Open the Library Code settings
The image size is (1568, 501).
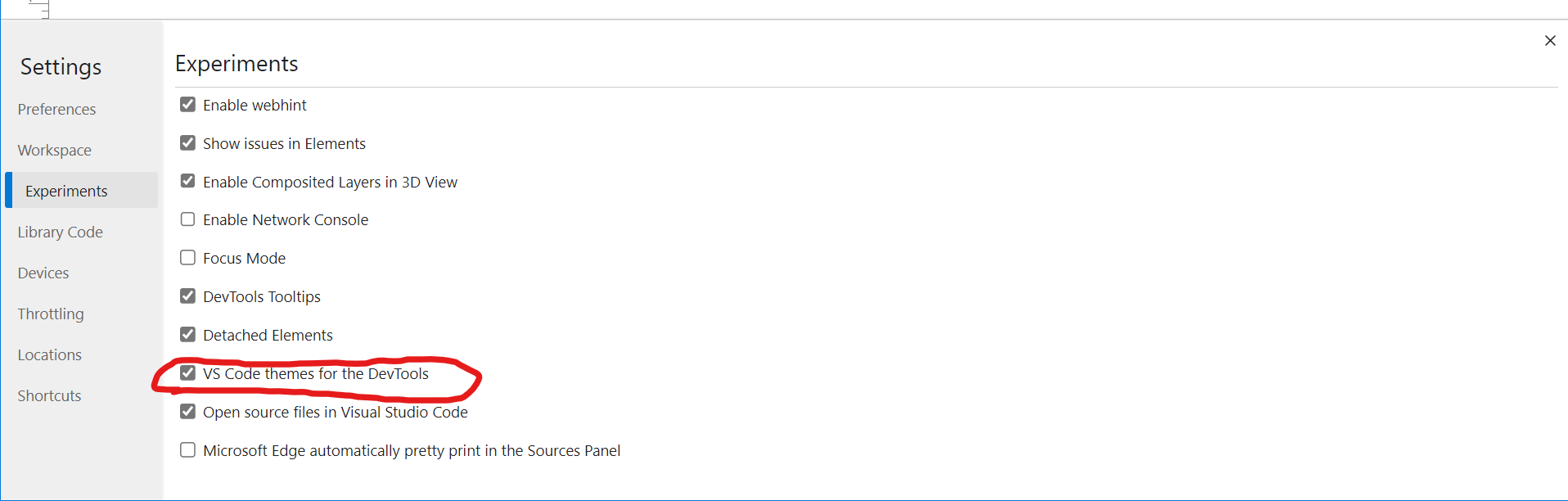tap(60, 232)
